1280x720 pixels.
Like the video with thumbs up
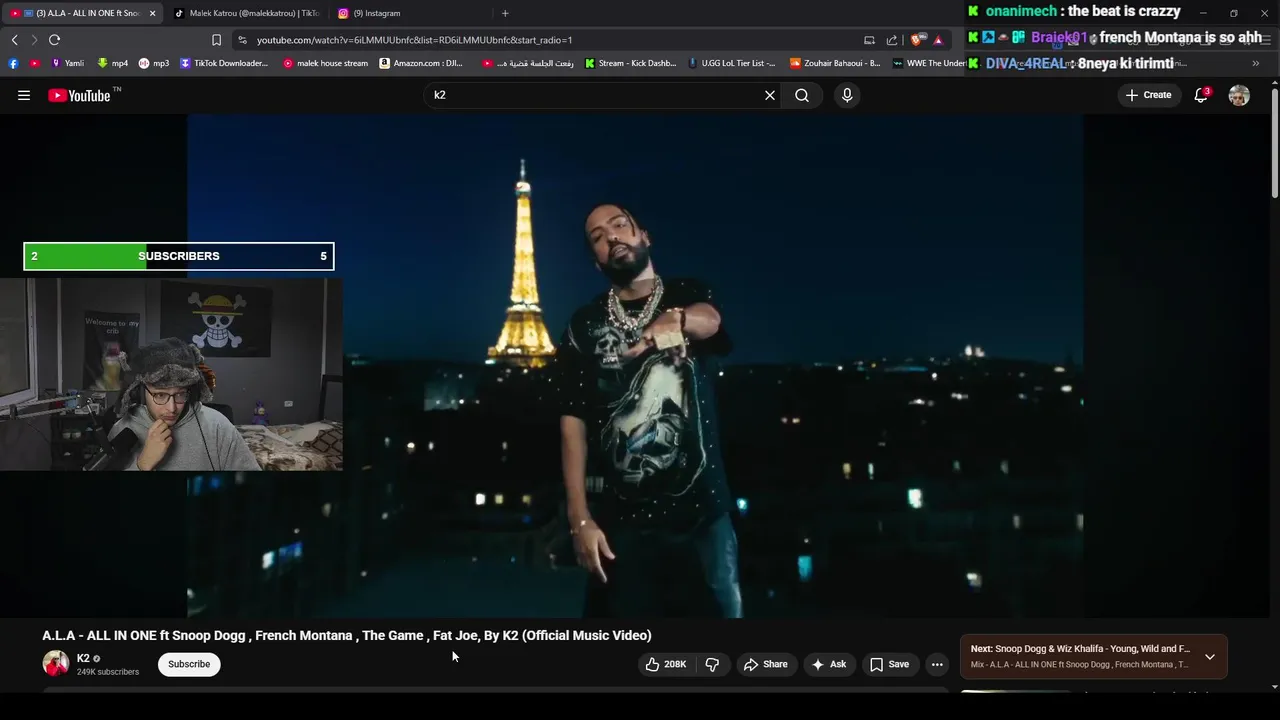click(665, 664)
